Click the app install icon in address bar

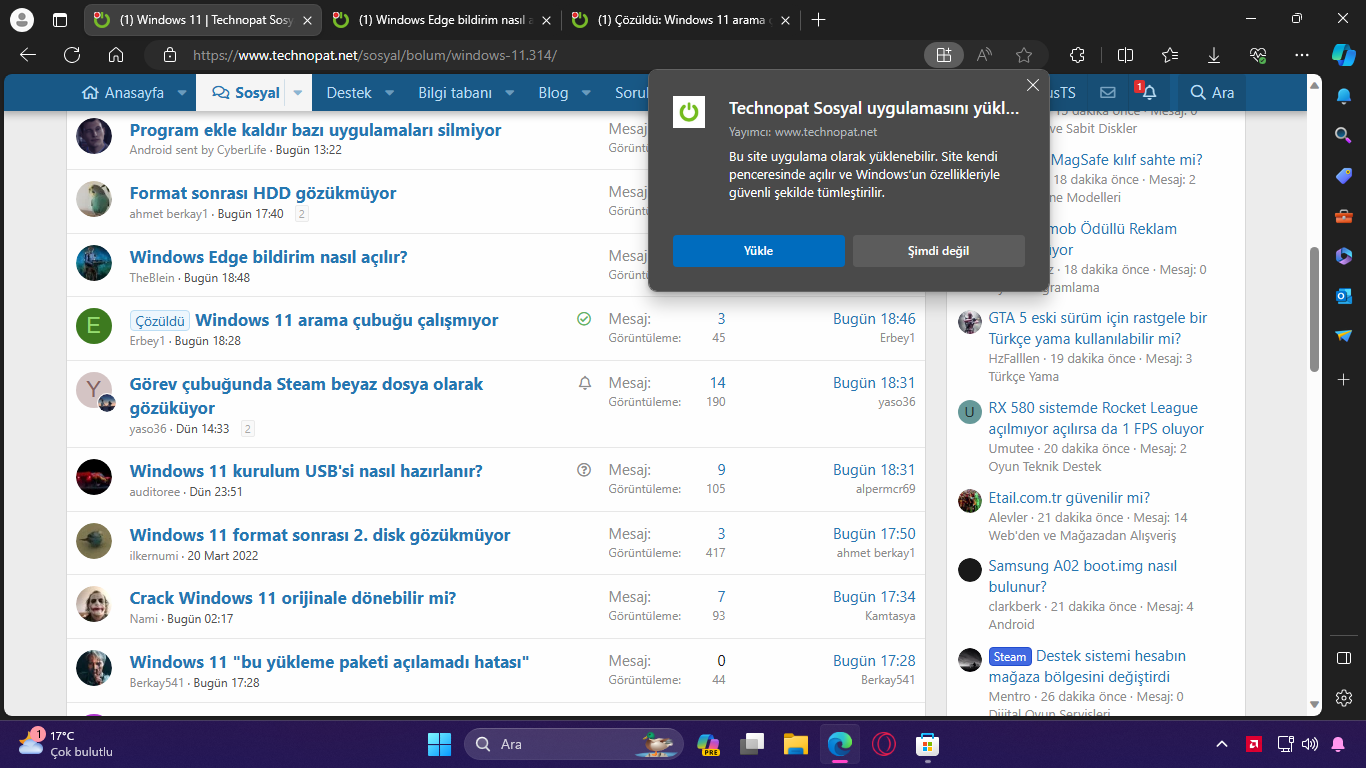click(943, 55)
